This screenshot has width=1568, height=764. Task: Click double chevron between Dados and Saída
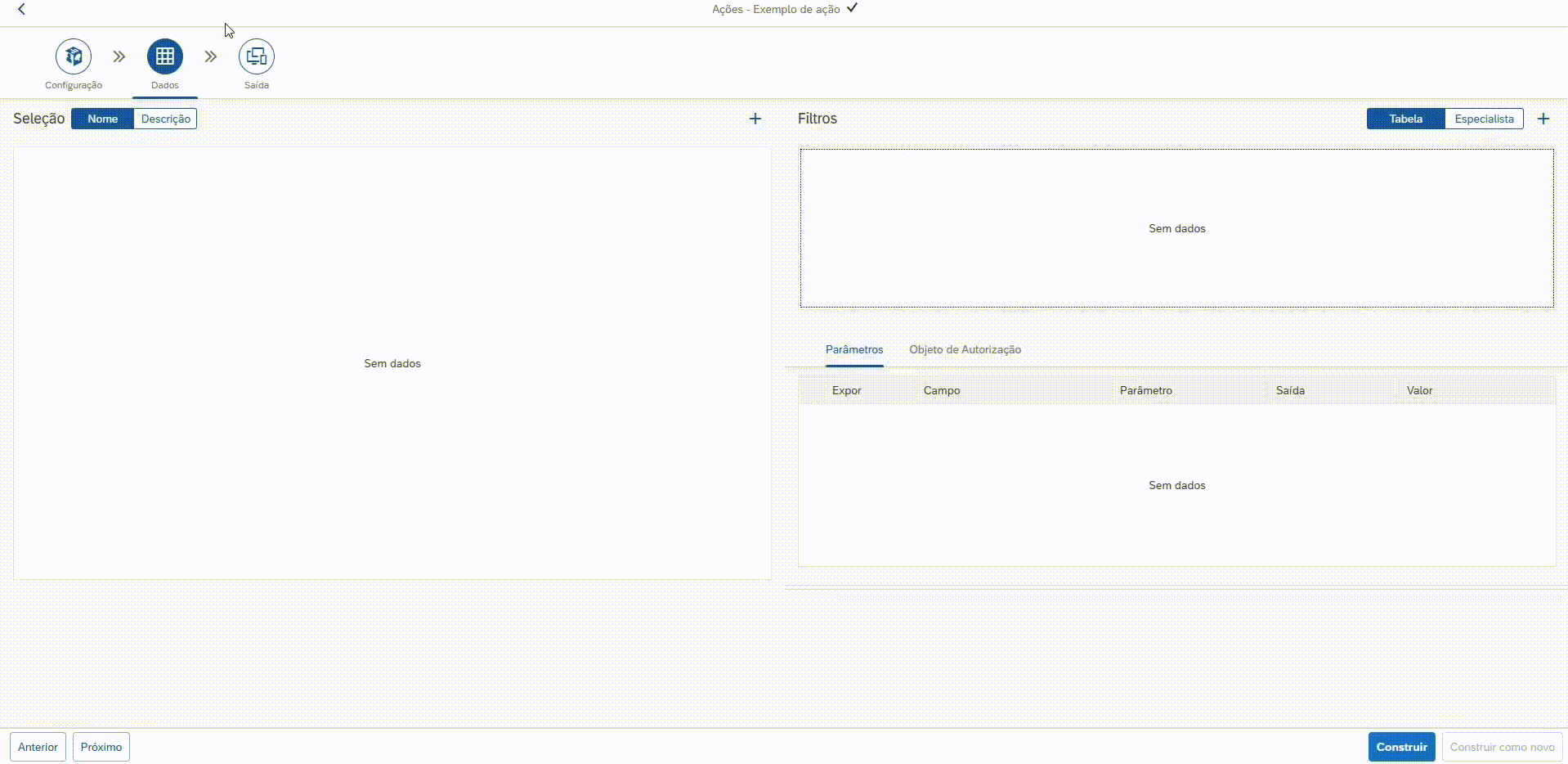[x=211, y=56]
